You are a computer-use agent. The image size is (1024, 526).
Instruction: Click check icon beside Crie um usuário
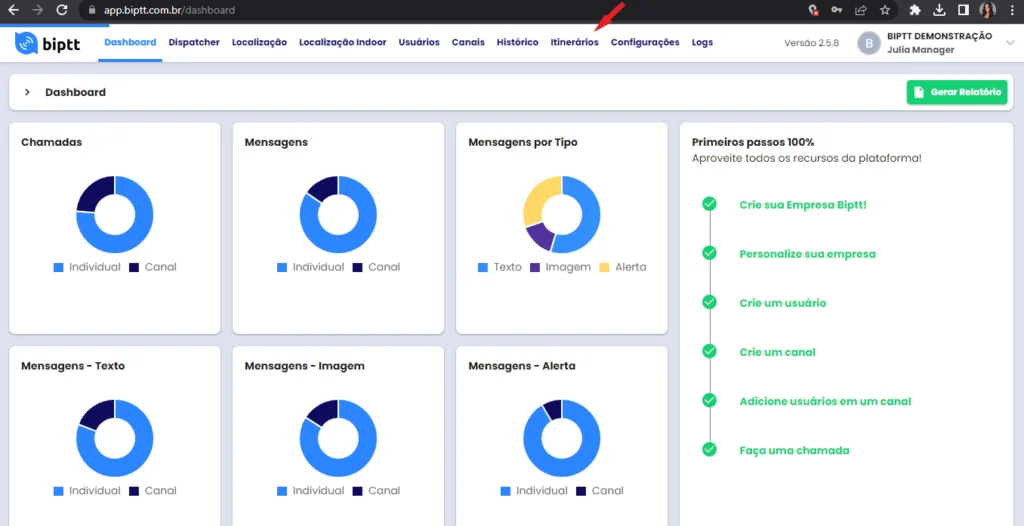tap(709, 302)
